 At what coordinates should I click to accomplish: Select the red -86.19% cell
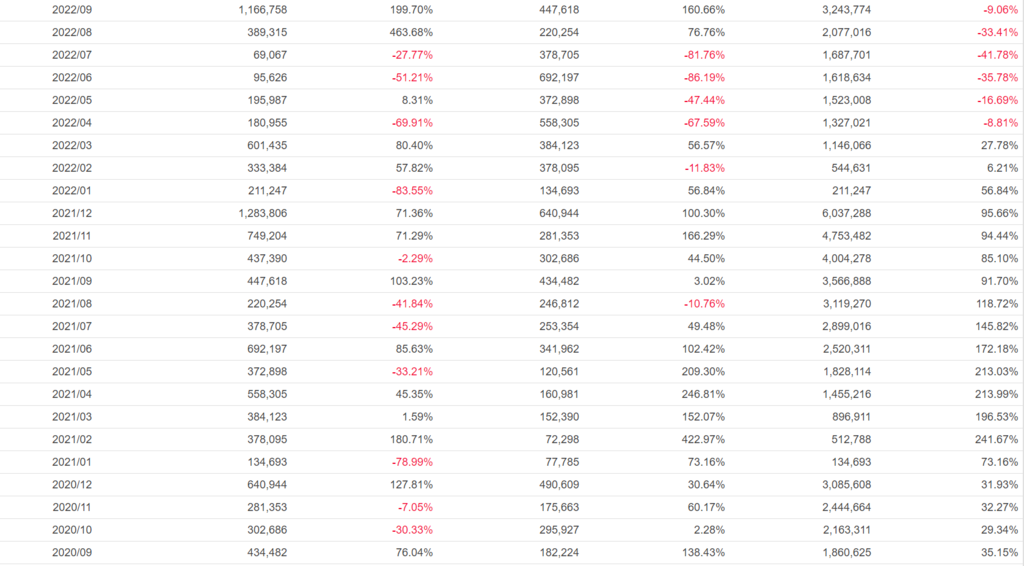click(x=699, y=77)
